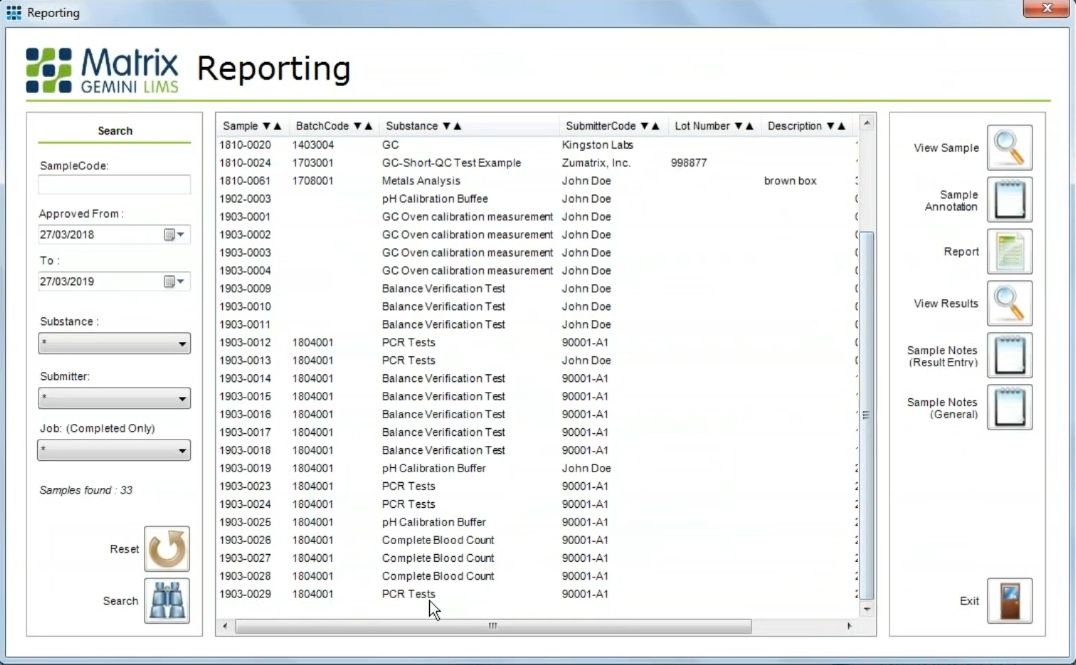Click 'Zumatrix, Inc.' submitter cell
The width and height of the screenshot is (1076, 665).
596,163
